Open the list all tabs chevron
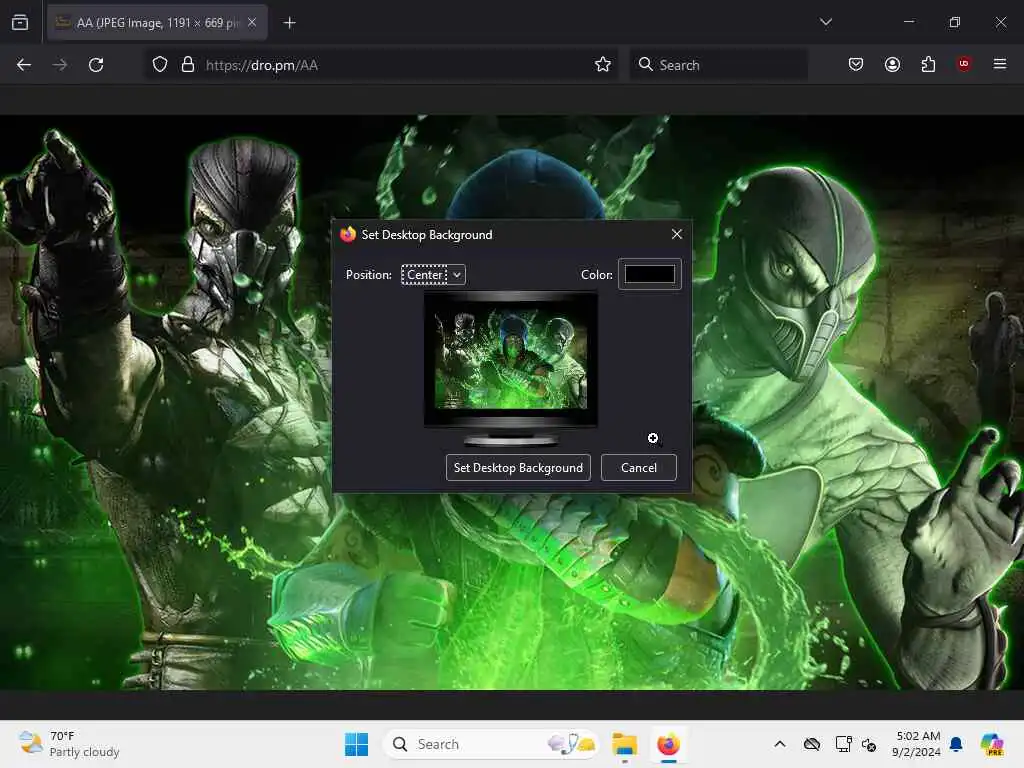This screenshot has height=768, width=1024. pyautogui.click(x=825, y=22)
